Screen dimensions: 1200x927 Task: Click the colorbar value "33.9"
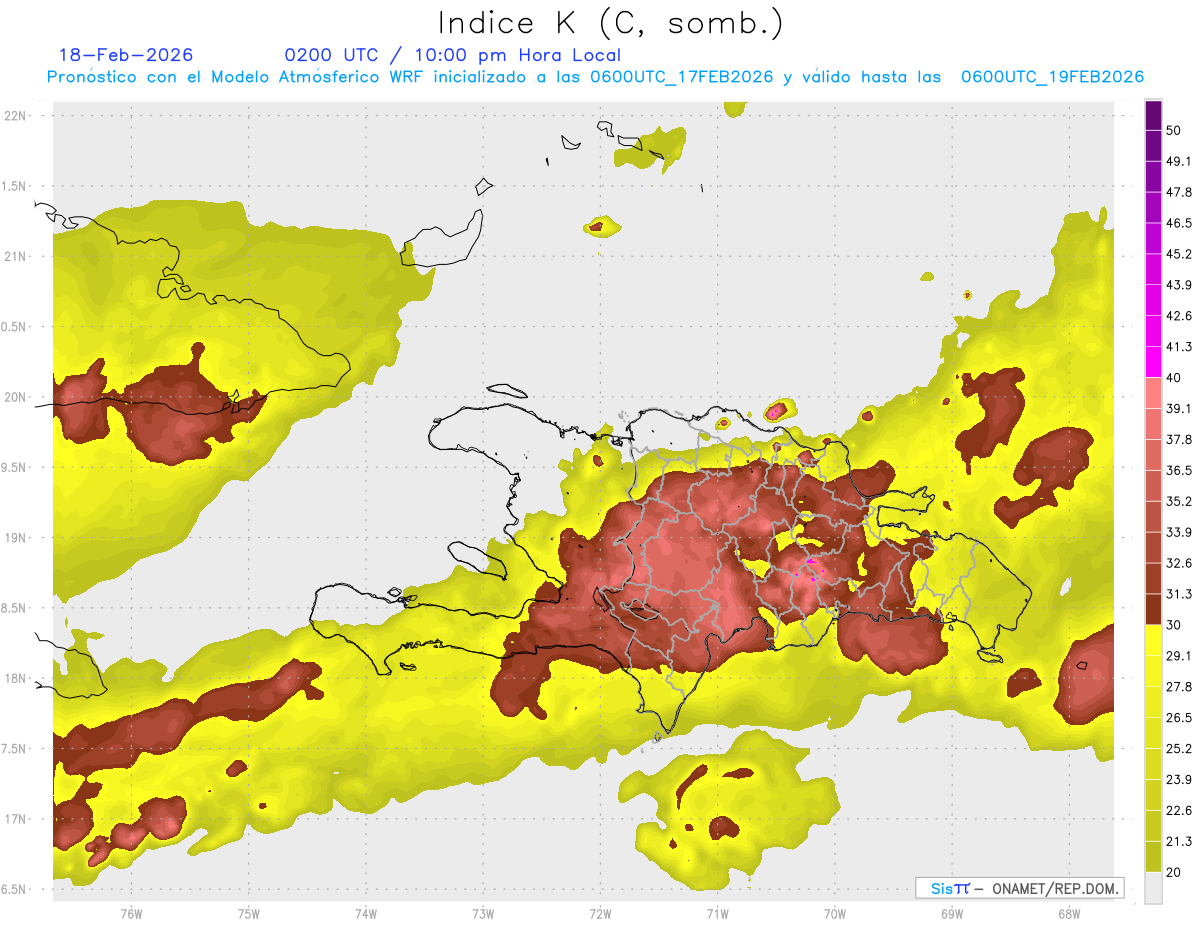[1179, 532]
